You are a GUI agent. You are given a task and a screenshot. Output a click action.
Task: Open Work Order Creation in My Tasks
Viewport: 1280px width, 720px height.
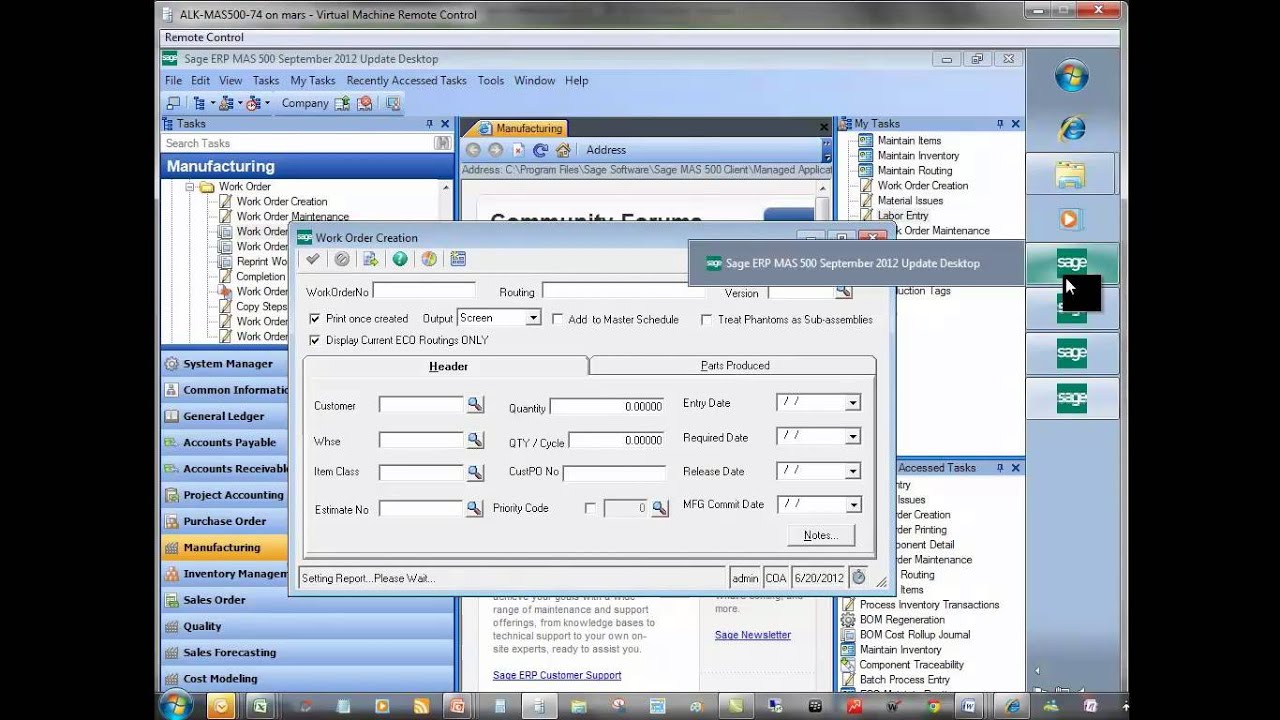pos(922,185)
